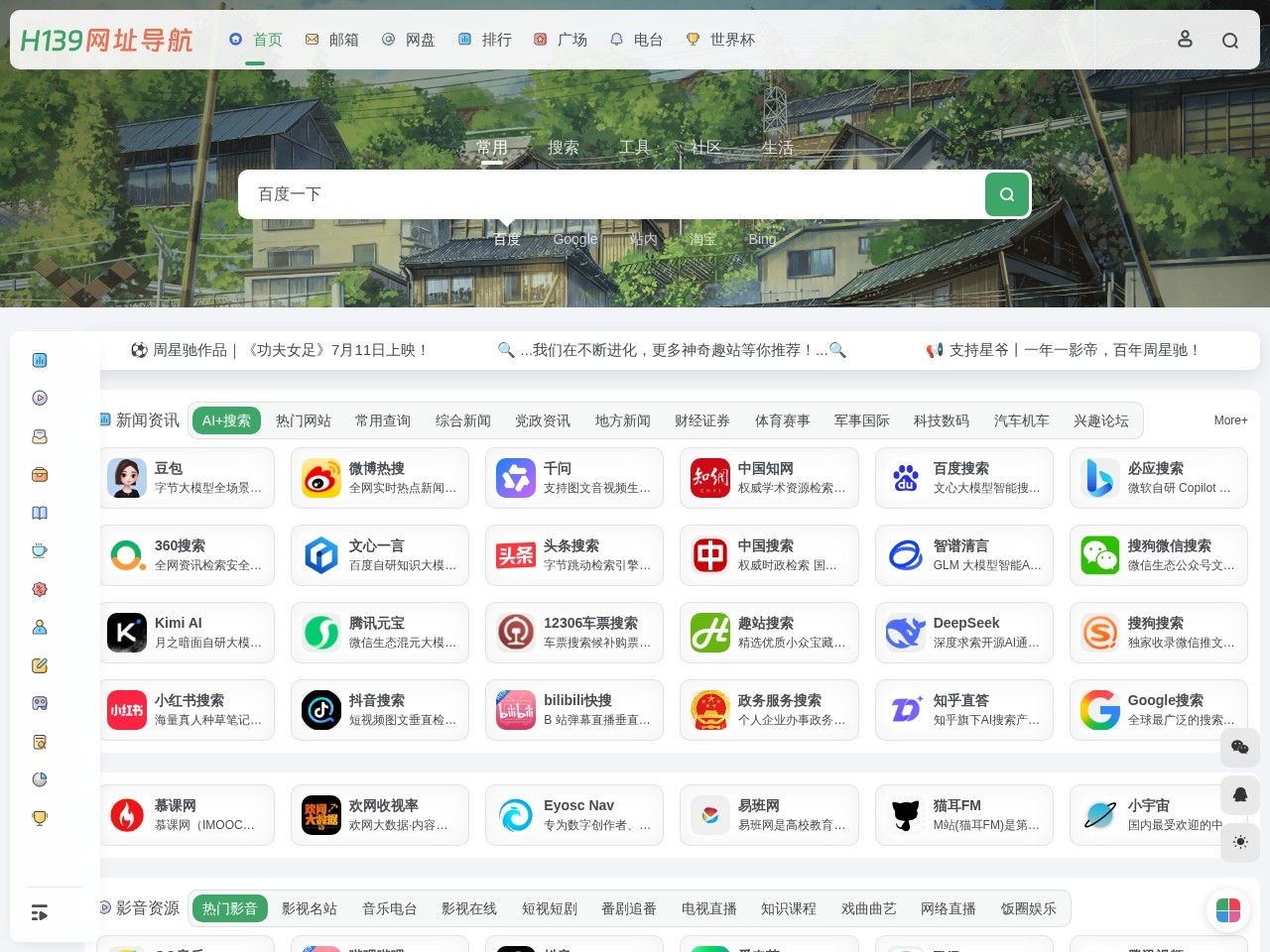The image size is (1270, 952).
Task: Click the 支持星爷 announcement text
Action: click(x=1064, y=350)
